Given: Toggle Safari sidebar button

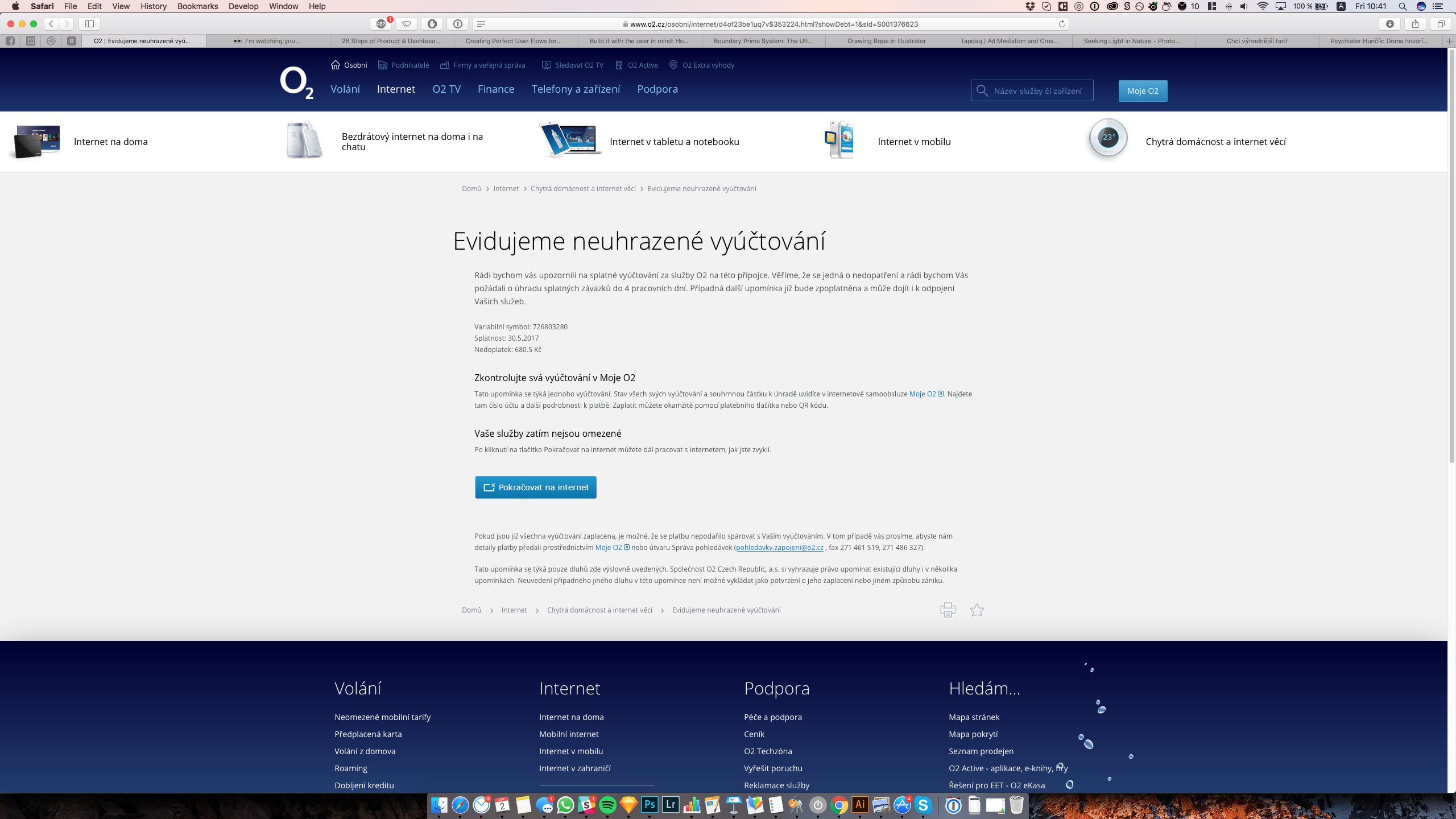Looking at the screenshot, I should pyautogui.click(x=89, y=24).
